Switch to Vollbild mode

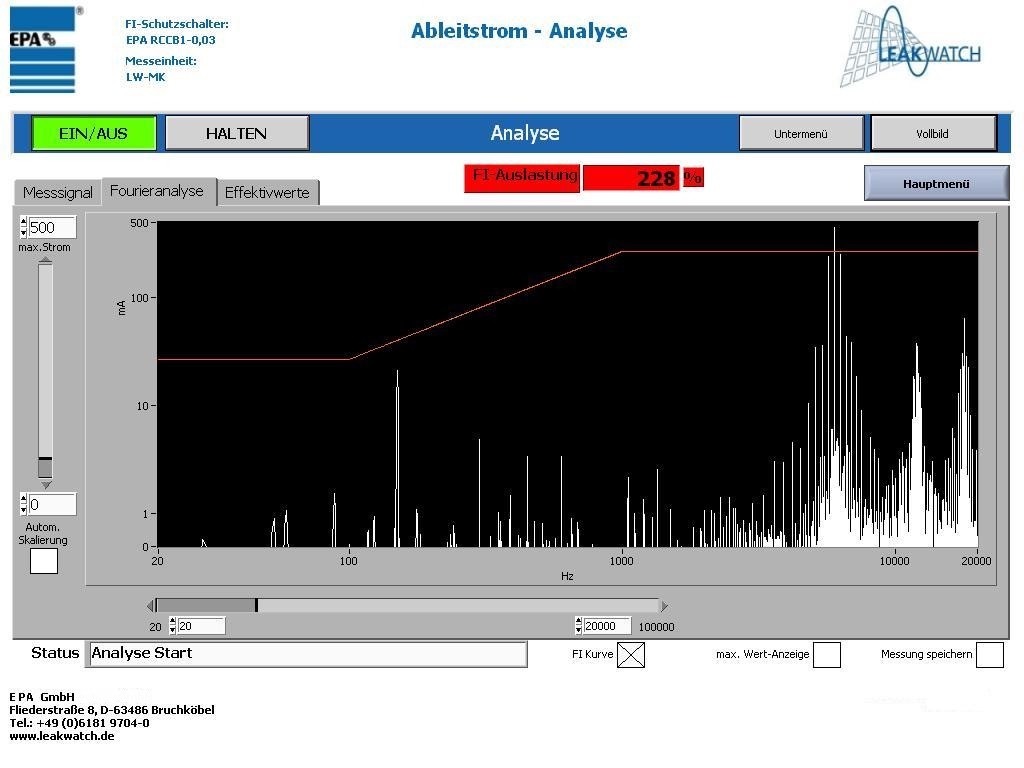pyautogui.click(x=932, y=132)
